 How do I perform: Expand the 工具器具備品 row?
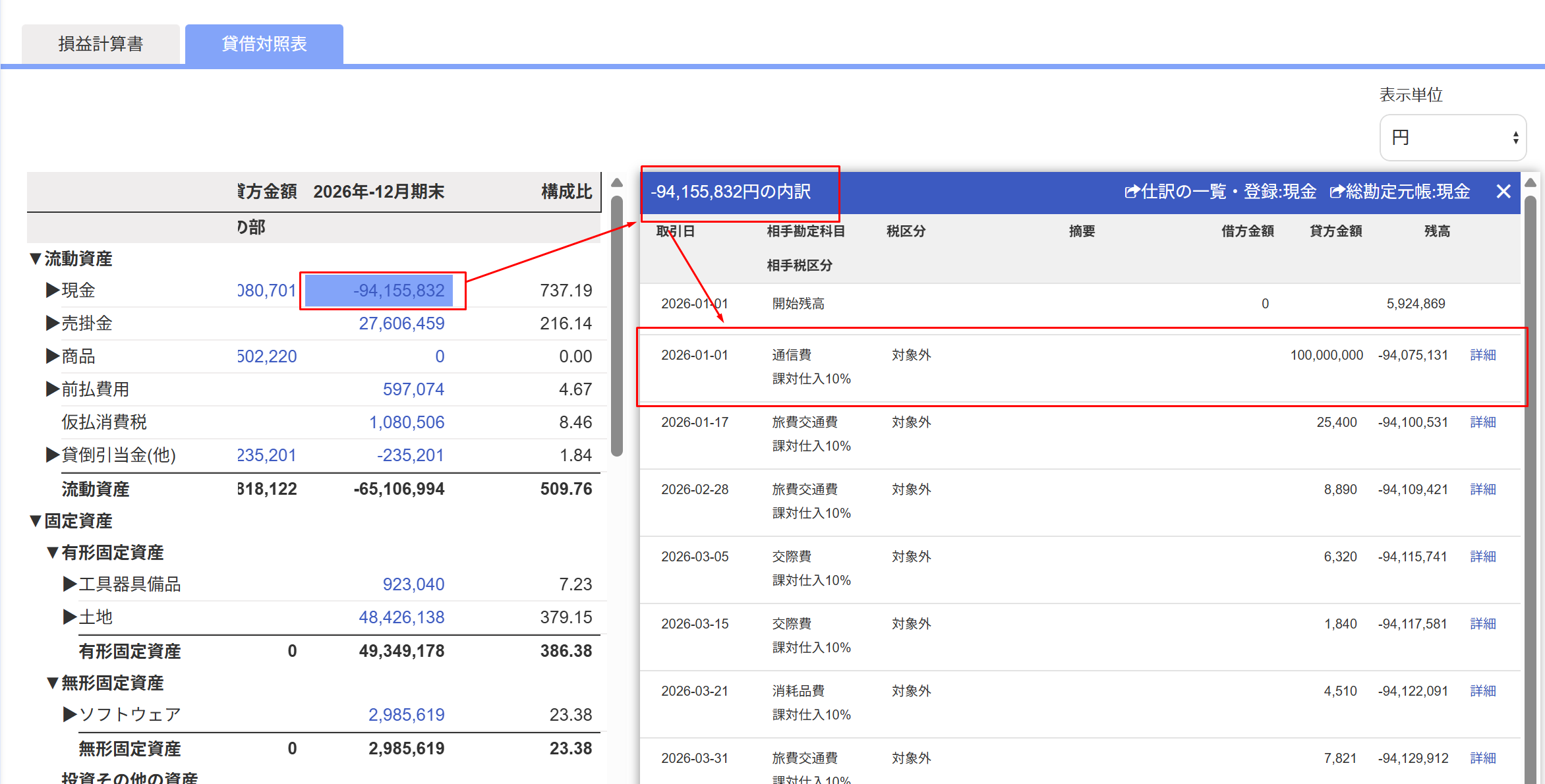pos(70,584)
